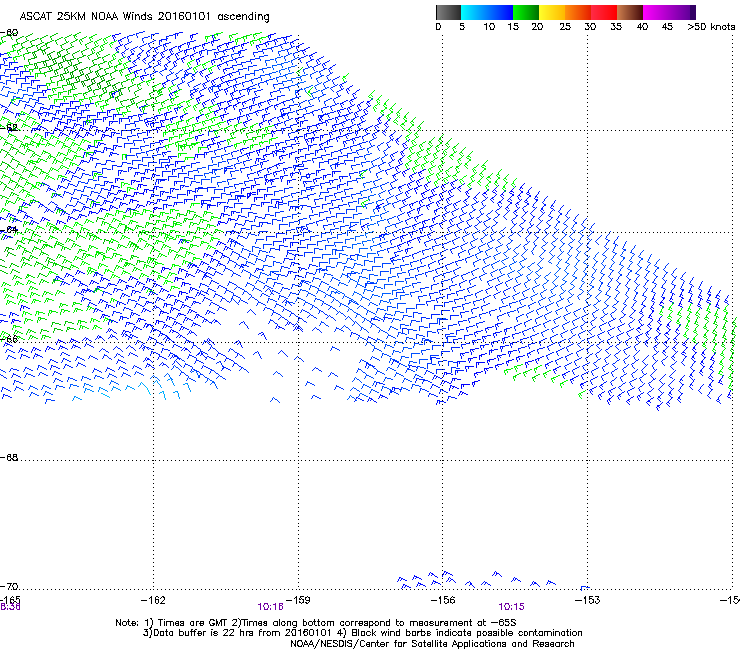Click the -162 longitude axis label
The image size is (740, 650).
point(153,600)
